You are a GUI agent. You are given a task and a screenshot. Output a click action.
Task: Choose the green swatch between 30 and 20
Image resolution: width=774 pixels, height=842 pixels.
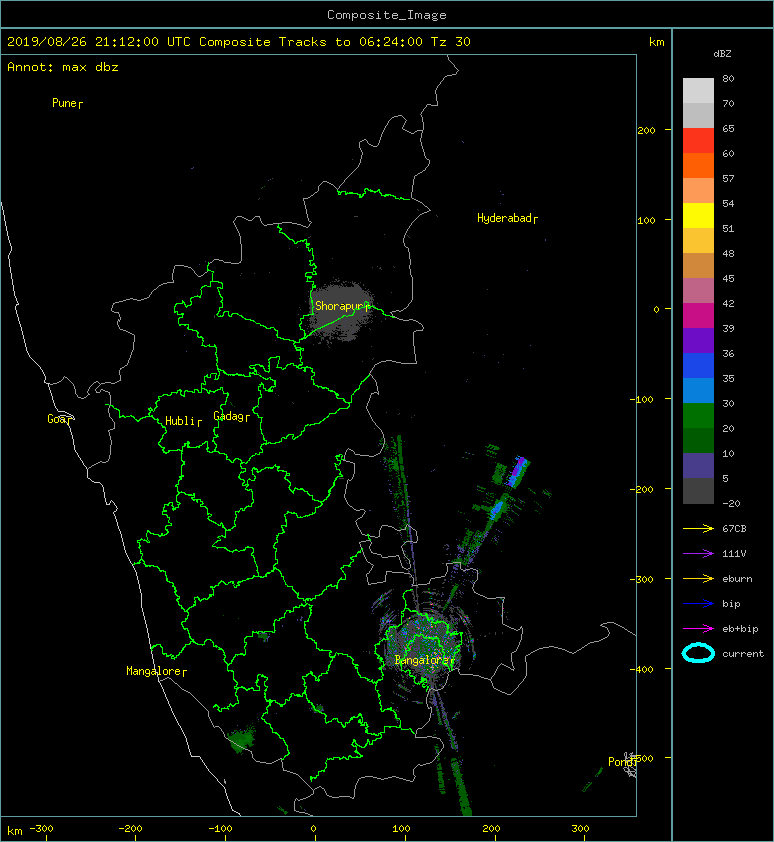tap(698, 415)
